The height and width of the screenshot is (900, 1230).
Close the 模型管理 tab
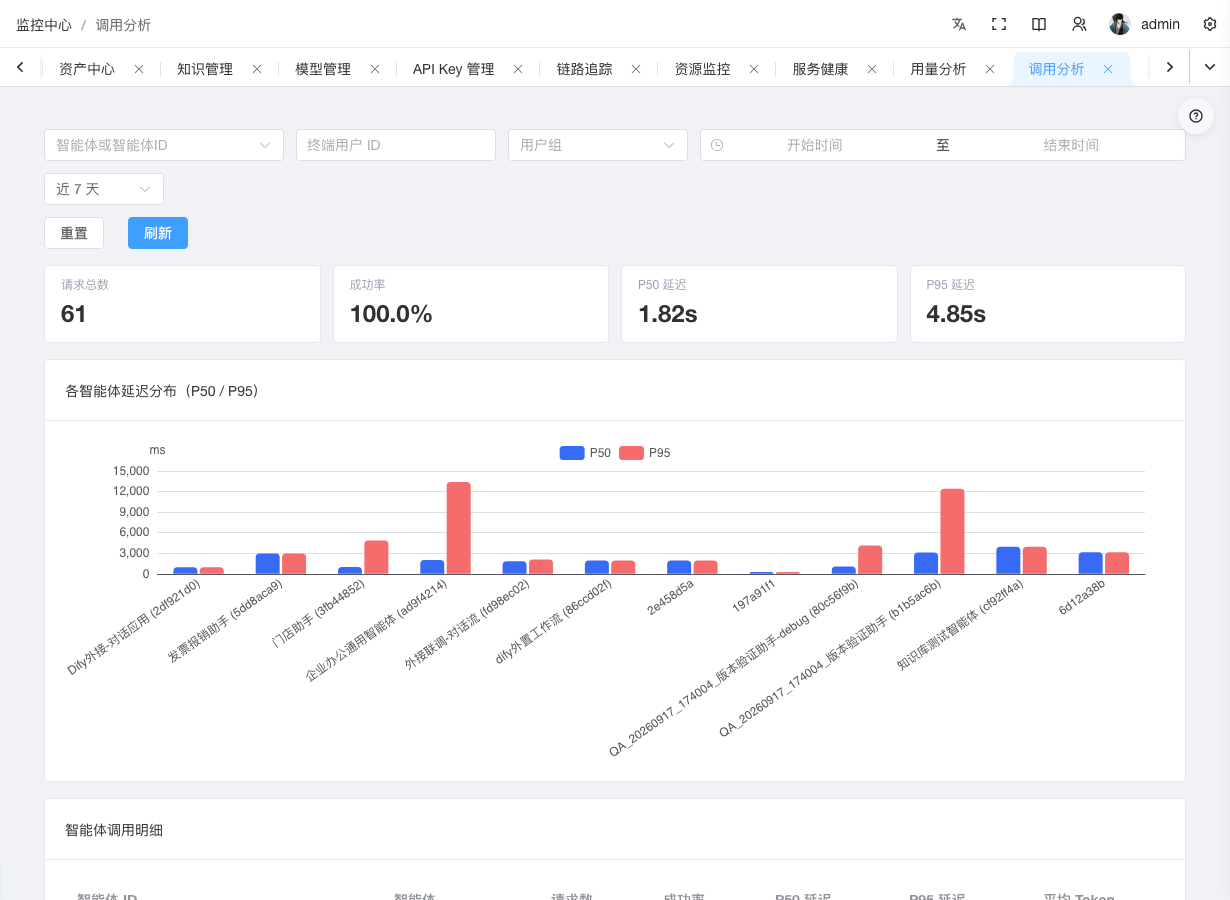click(375, 69)
